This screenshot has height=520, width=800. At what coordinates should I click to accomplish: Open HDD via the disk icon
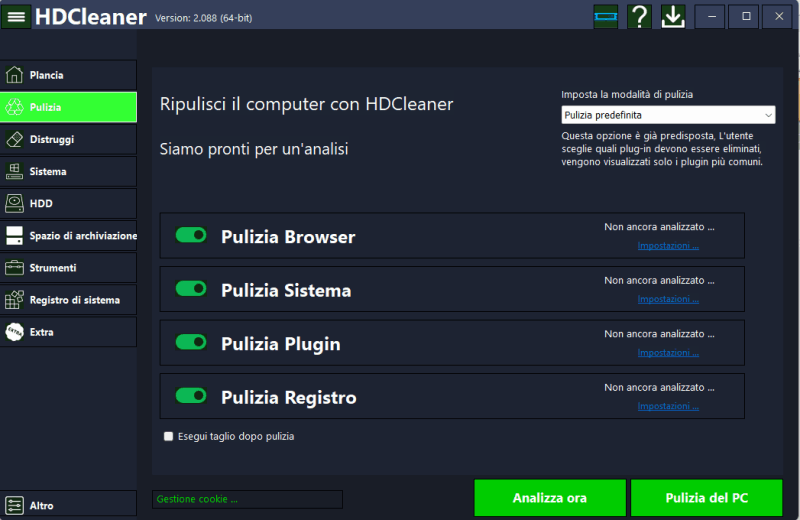[15, 203]
